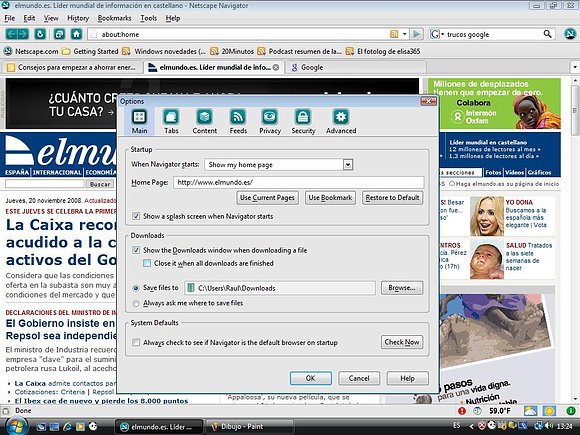This screenshot has height=435, width=580.
Task: Open the Main options panel icon
Action: click(x=139, y=121)
